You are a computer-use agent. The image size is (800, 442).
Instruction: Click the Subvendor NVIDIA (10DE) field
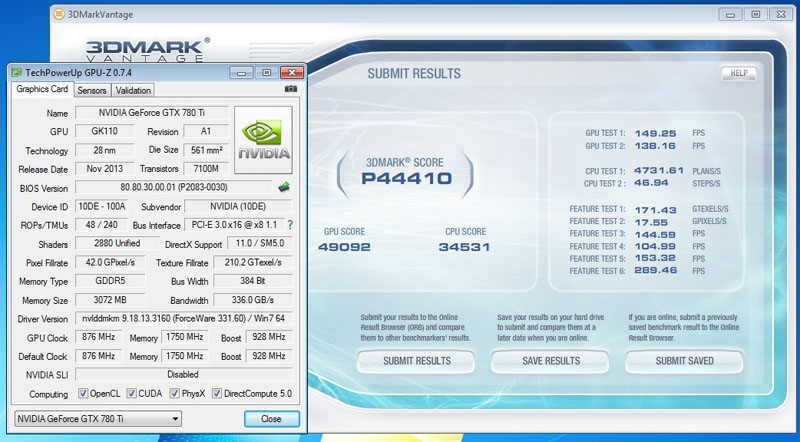(238, 206)
